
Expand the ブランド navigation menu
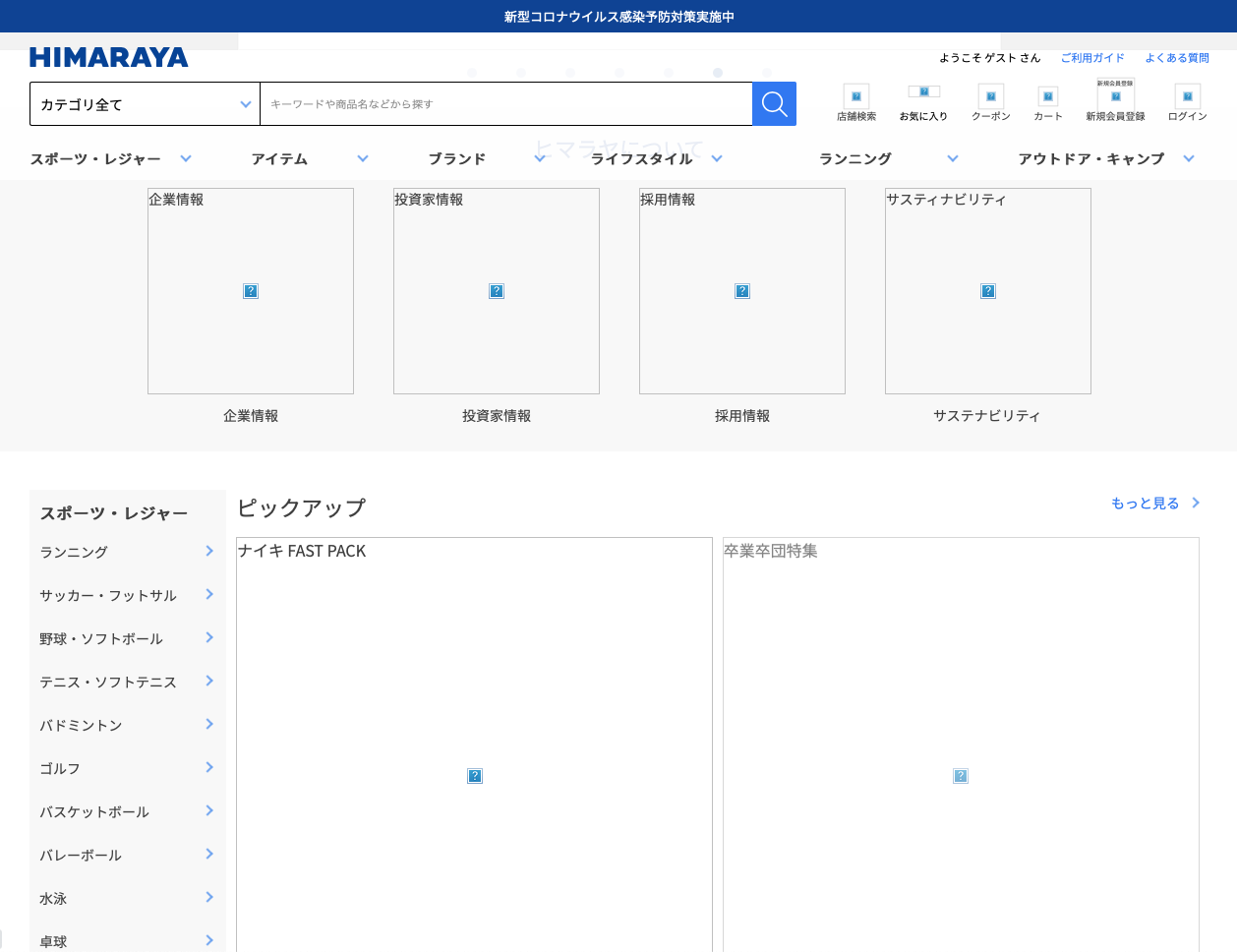pyautogui.click(x=486, y=159)
